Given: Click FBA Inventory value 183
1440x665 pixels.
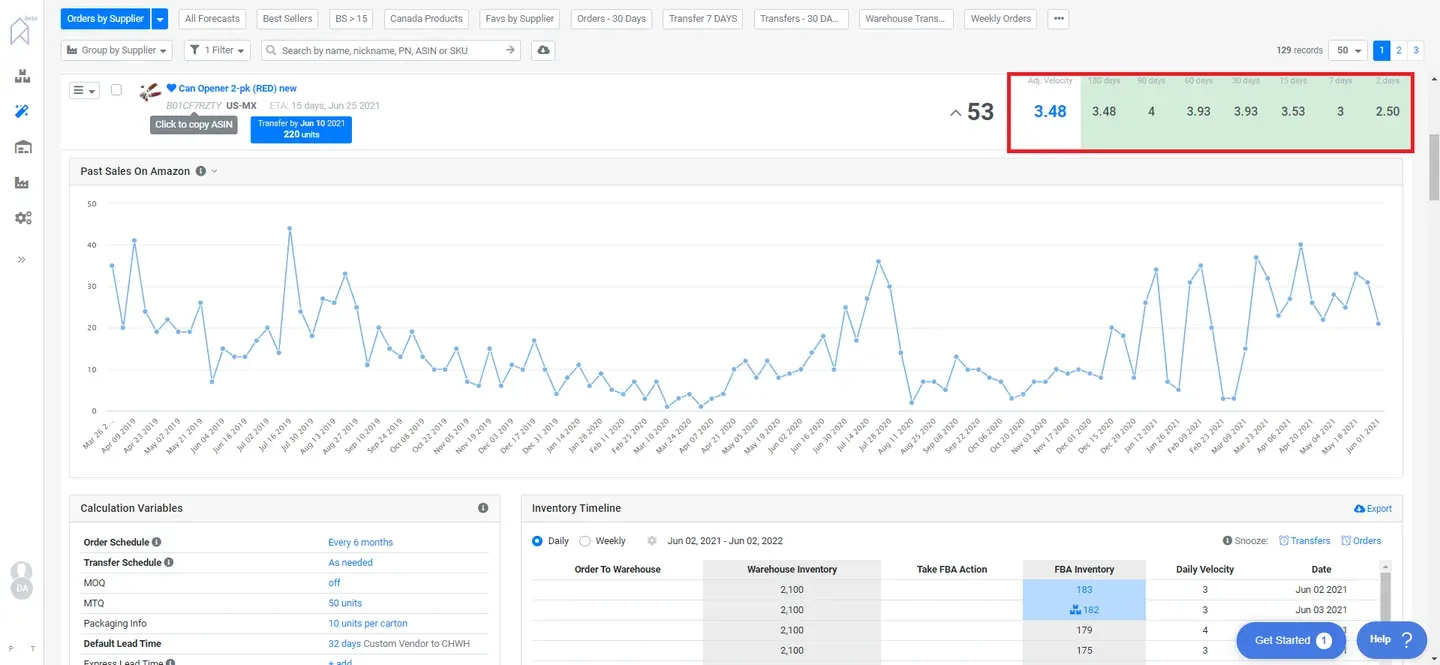Looking at the screenshot, I should click(x=1085, y=590).
